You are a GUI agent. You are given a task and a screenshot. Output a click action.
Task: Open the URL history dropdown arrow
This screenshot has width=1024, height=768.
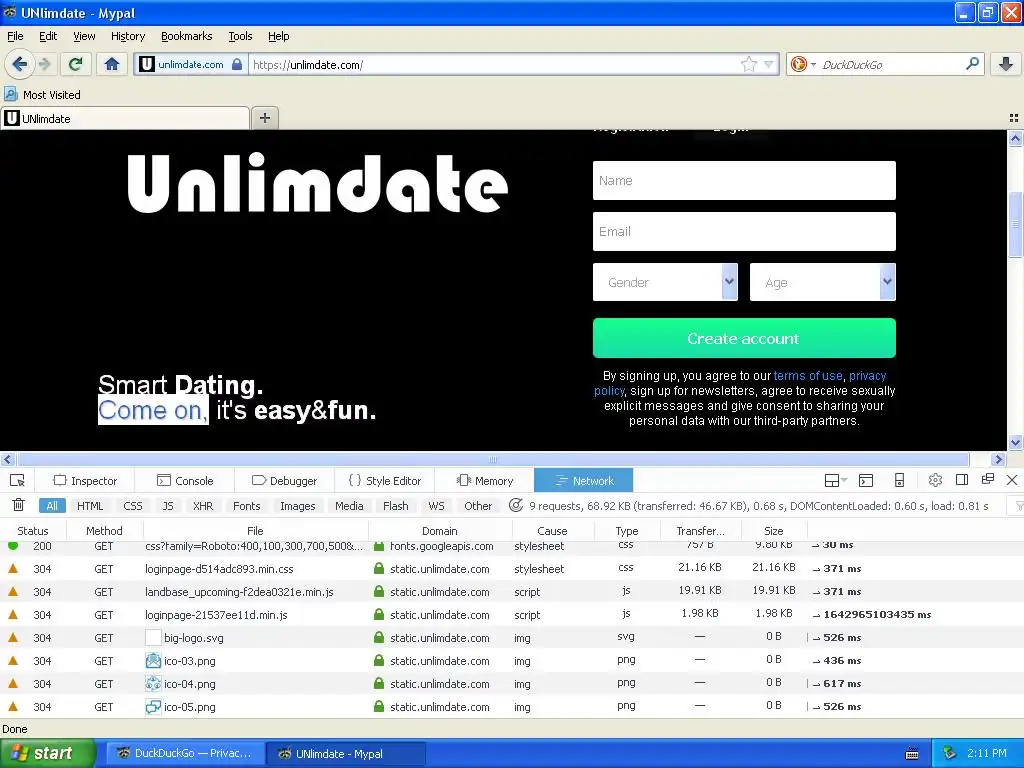click(769, 64)
